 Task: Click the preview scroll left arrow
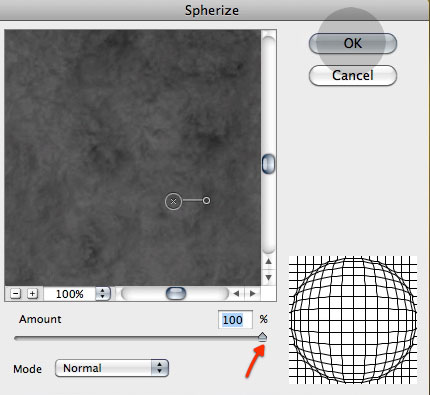[x=236, y=294]
